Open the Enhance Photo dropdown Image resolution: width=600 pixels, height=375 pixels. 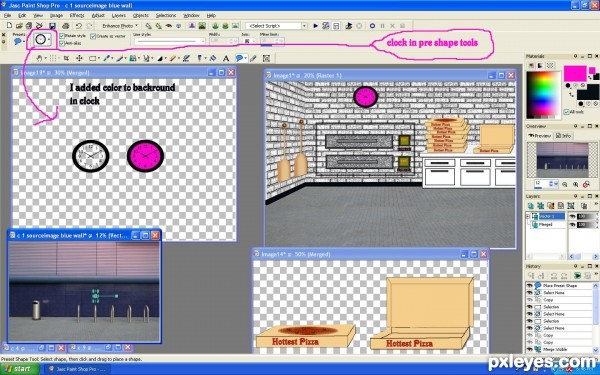(120, 26)
